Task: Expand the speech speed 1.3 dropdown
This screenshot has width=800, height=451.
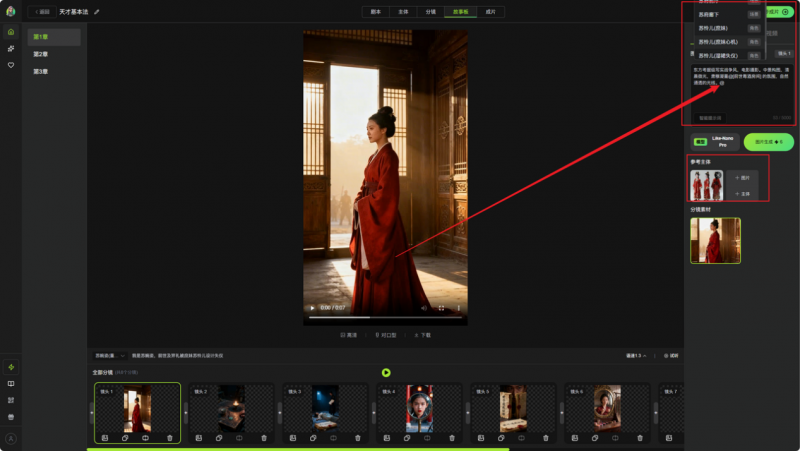Action: (636, 355)
